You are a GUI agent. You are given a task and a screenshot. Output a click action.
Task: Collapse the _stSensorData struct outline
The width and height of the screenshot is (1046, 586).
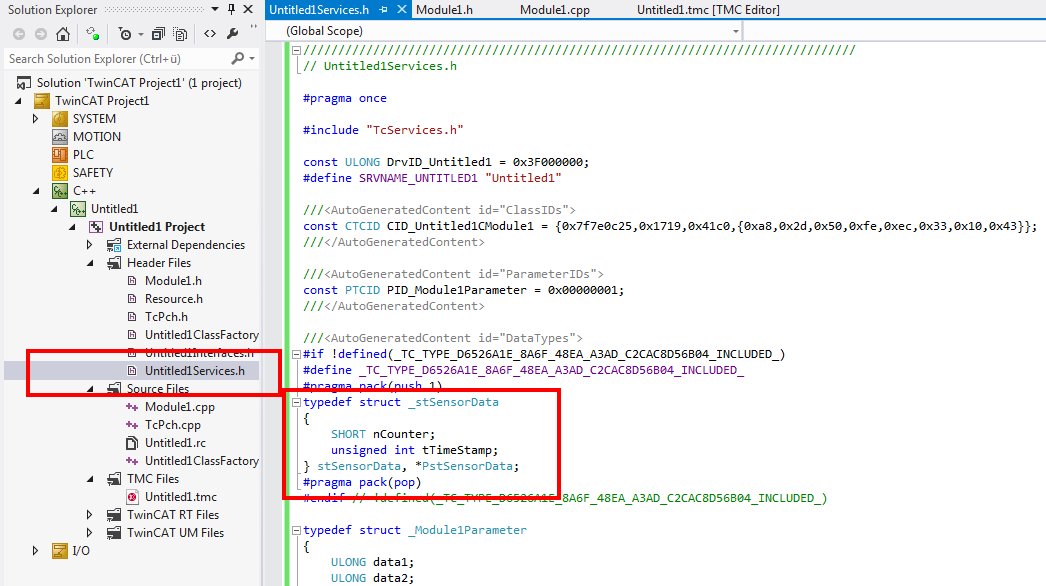[x=296, y=402]
